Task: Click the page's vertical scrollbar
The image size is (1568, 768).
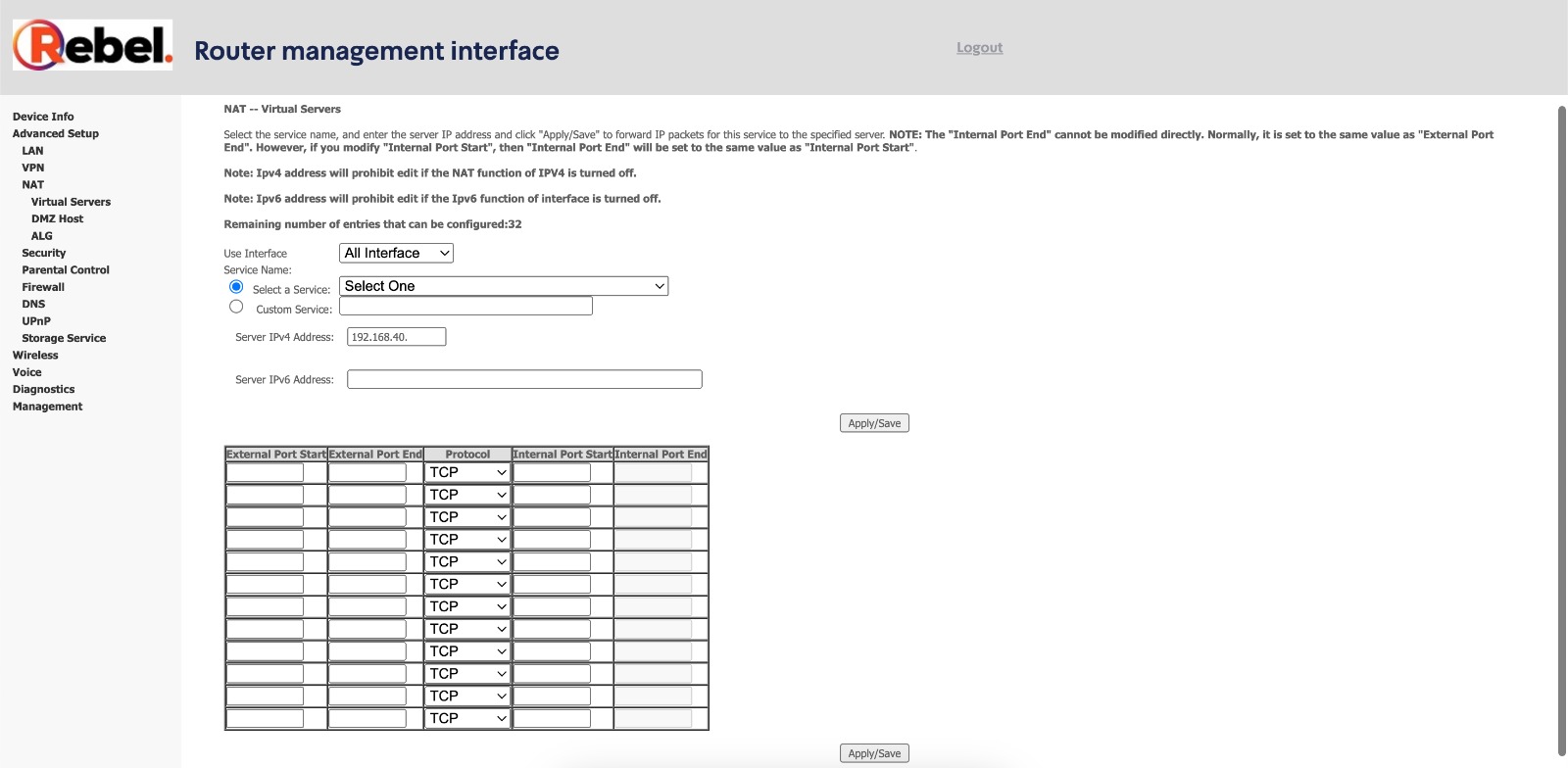Action: (x=1562, y=431)
